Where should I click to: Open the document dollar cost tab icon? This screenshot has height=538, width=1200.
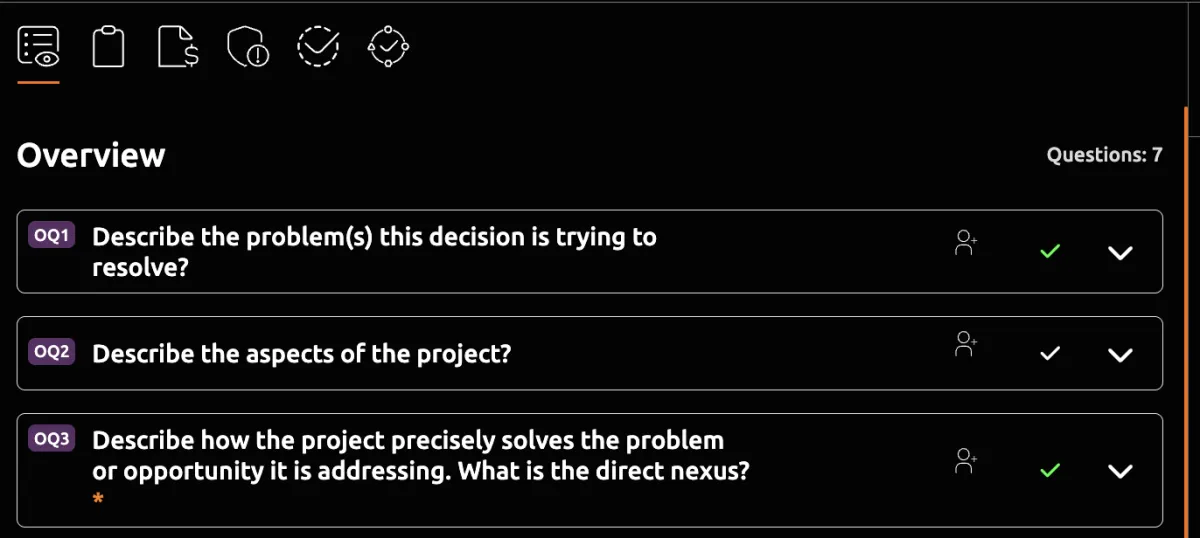coord(178,46)
